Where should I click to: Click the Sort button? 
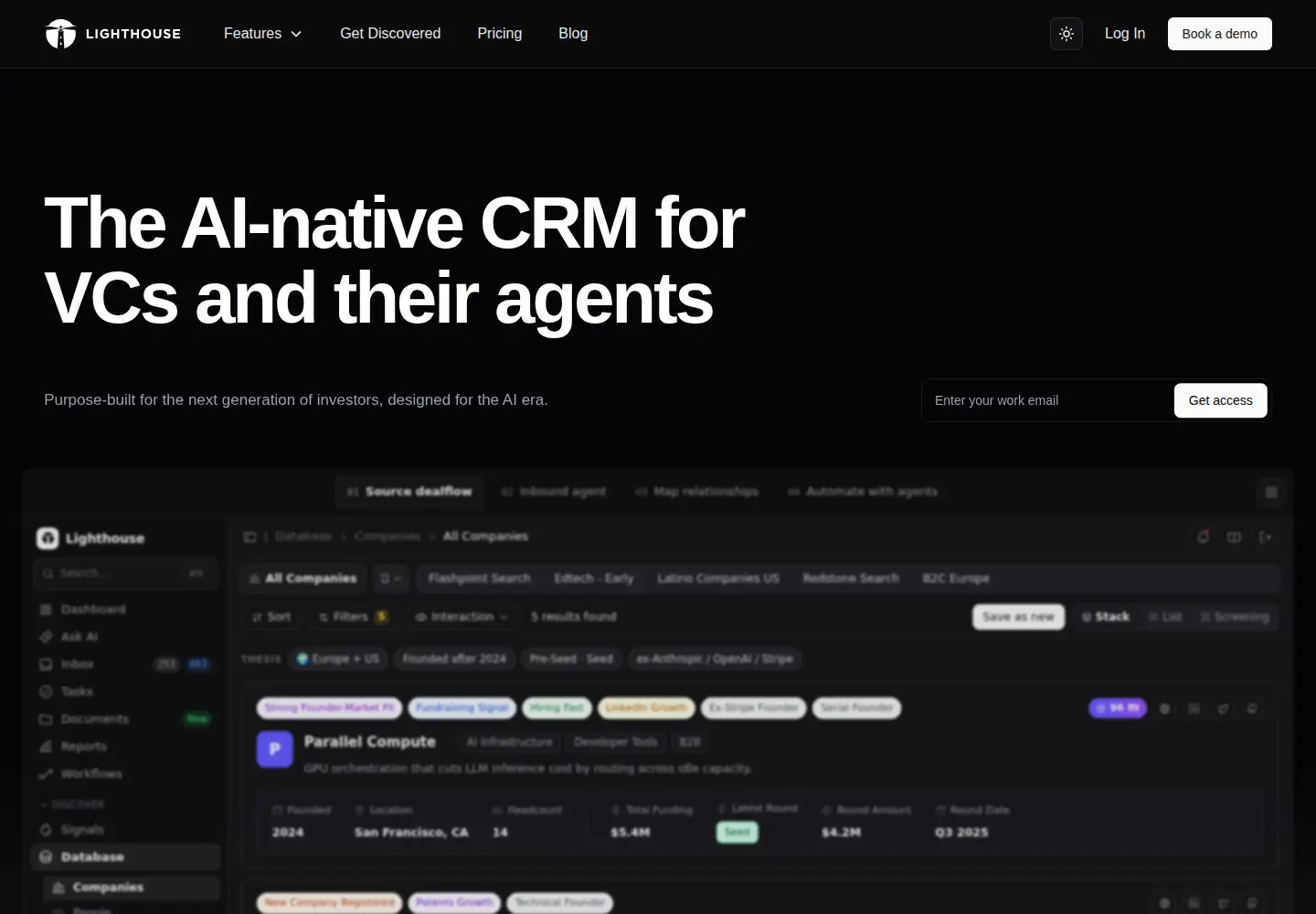(x=271, y=617)
